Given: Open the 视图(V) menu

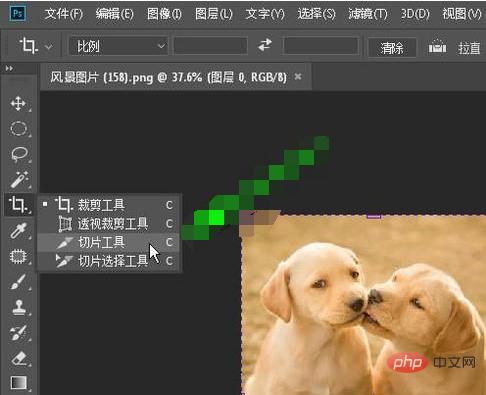Looking at the screenshot, I should pos(462,14).
